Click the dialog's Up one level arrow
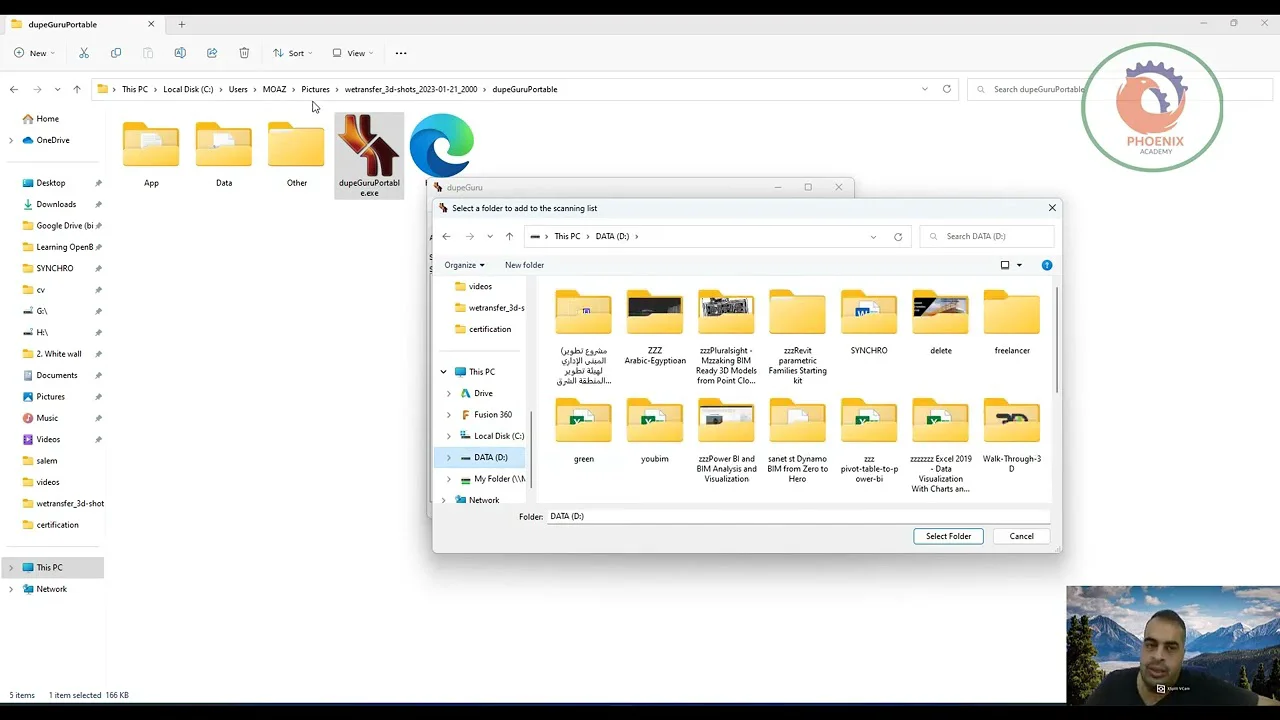Image resolution: width=1280 pixels, height=720 pixels. tap(509, 237)
